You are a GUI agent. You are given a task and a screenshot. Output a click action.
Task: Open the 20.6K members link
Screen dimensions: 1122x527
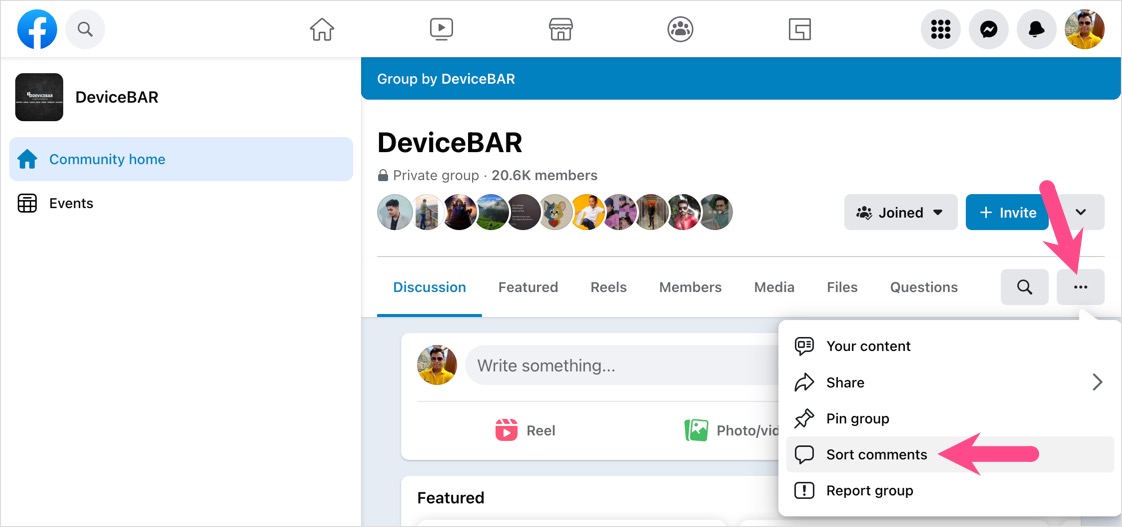(x=544, y=175)
